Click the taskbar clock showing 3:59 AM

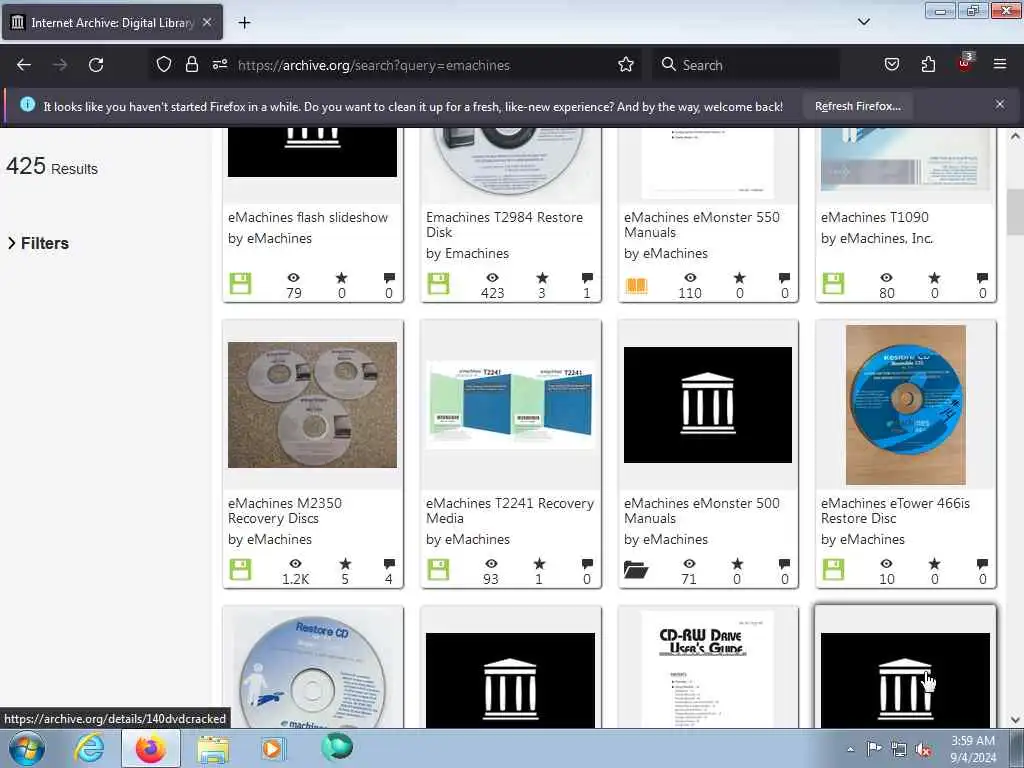(x=973, y=749)
